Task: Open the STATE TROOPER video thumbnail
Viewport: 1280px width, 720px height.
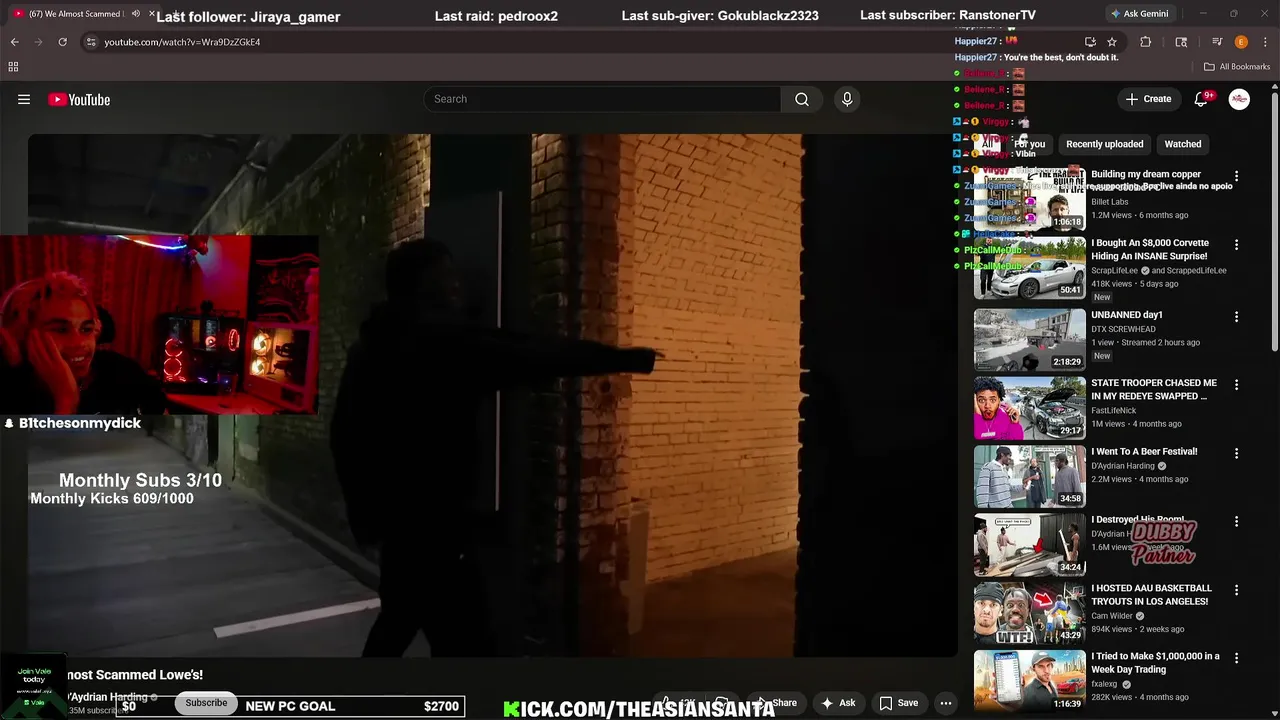Action: tap(1029, 408)
